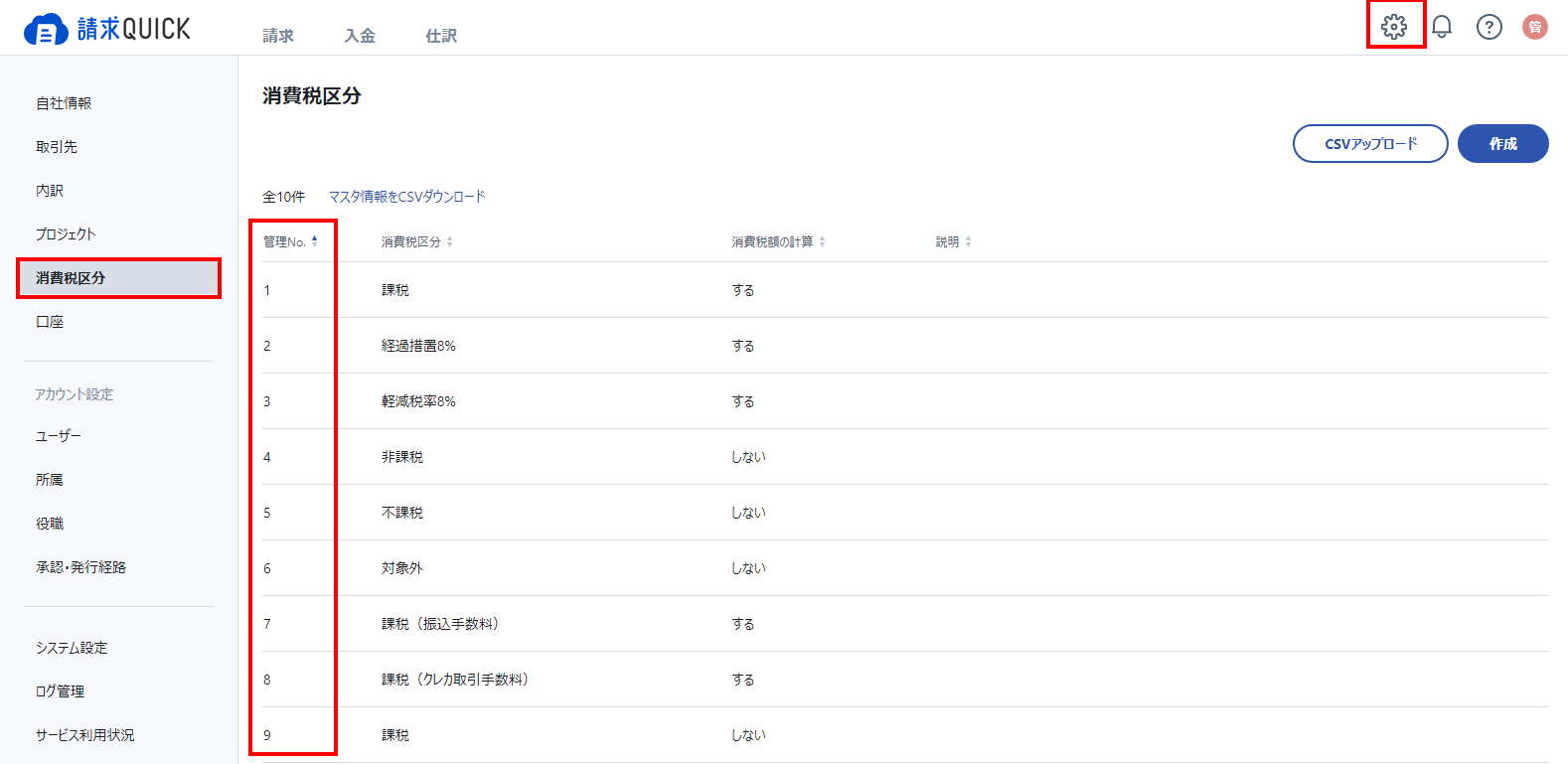
Task: Go to 口座 in sidebar
Action: (x=50, y=322)
